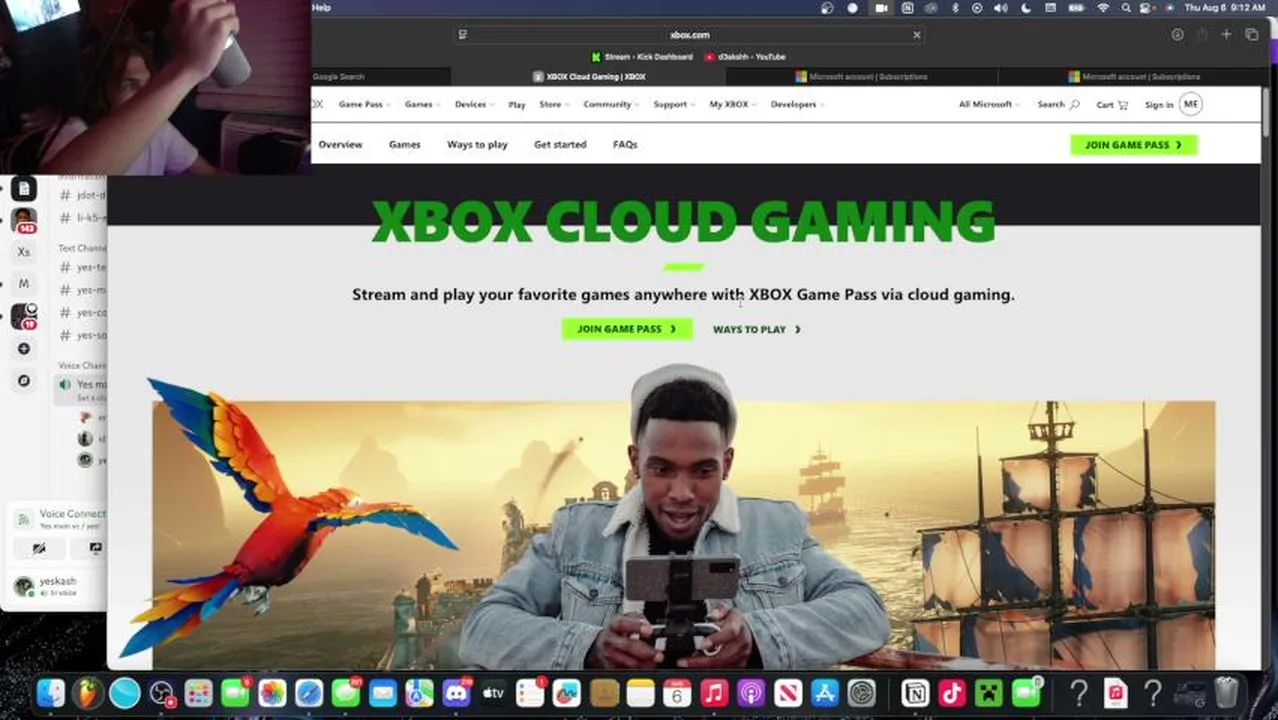
Task: Open a new browser tab with plus icon
Action: click(x=1227, y=35)
